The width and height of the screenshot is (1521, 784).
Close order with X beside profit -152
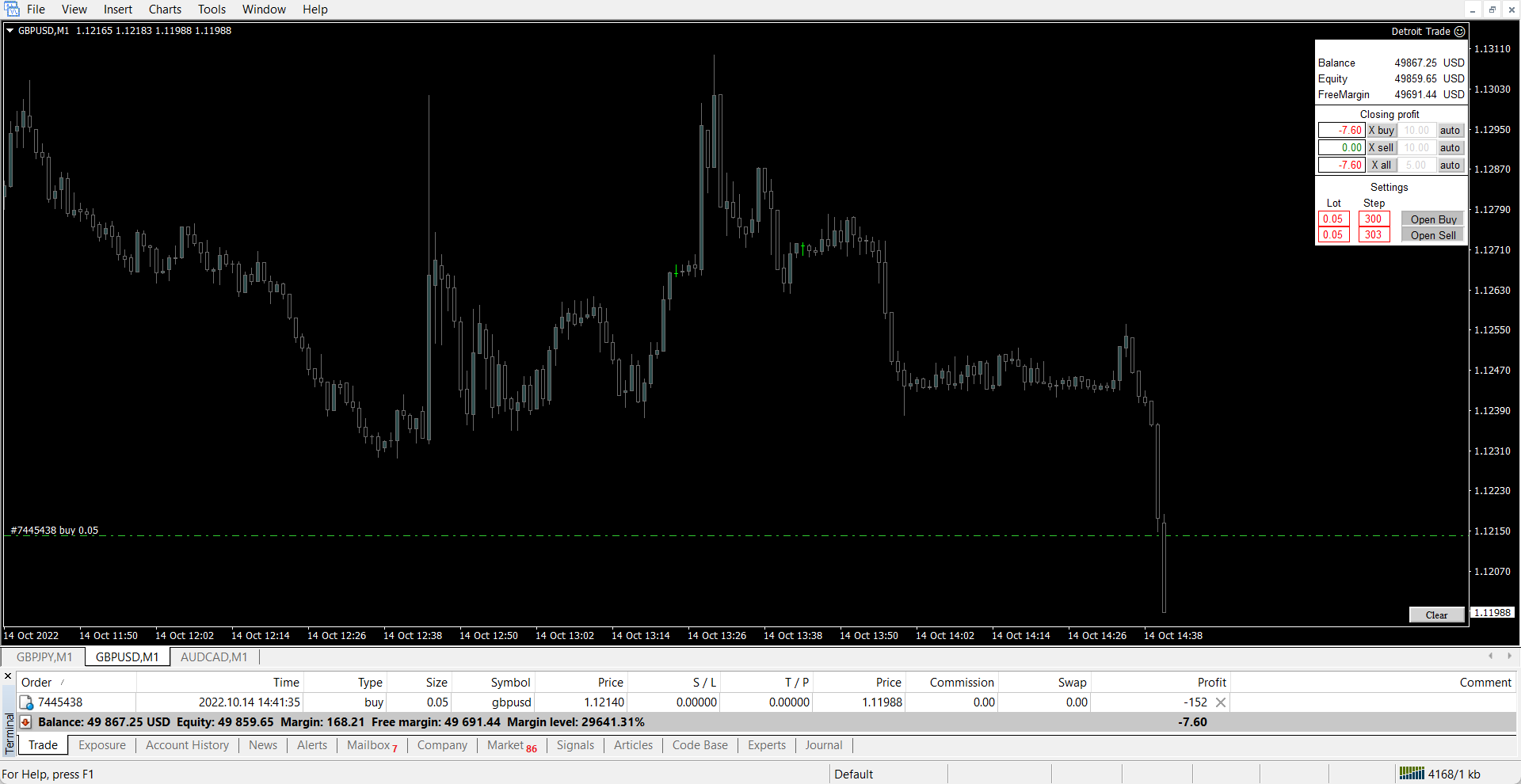[x=1221, y=702]
